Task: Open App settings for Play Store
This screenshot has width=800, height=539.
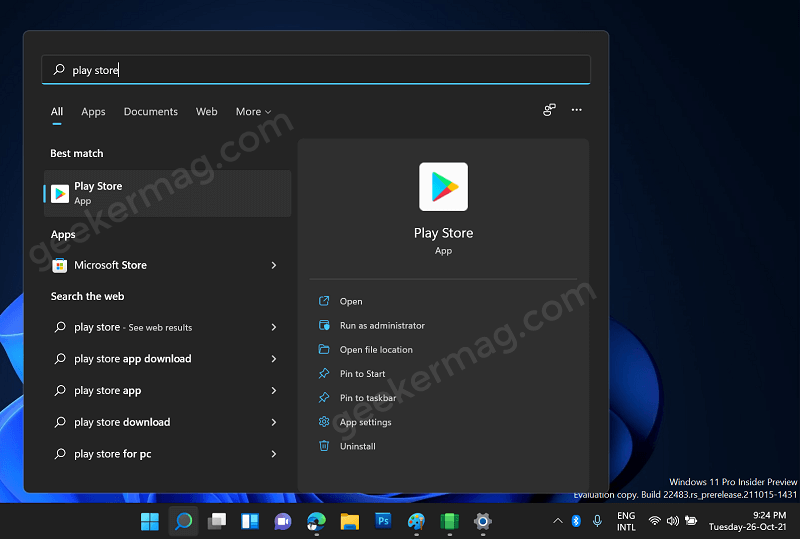Action: (365, 422)
